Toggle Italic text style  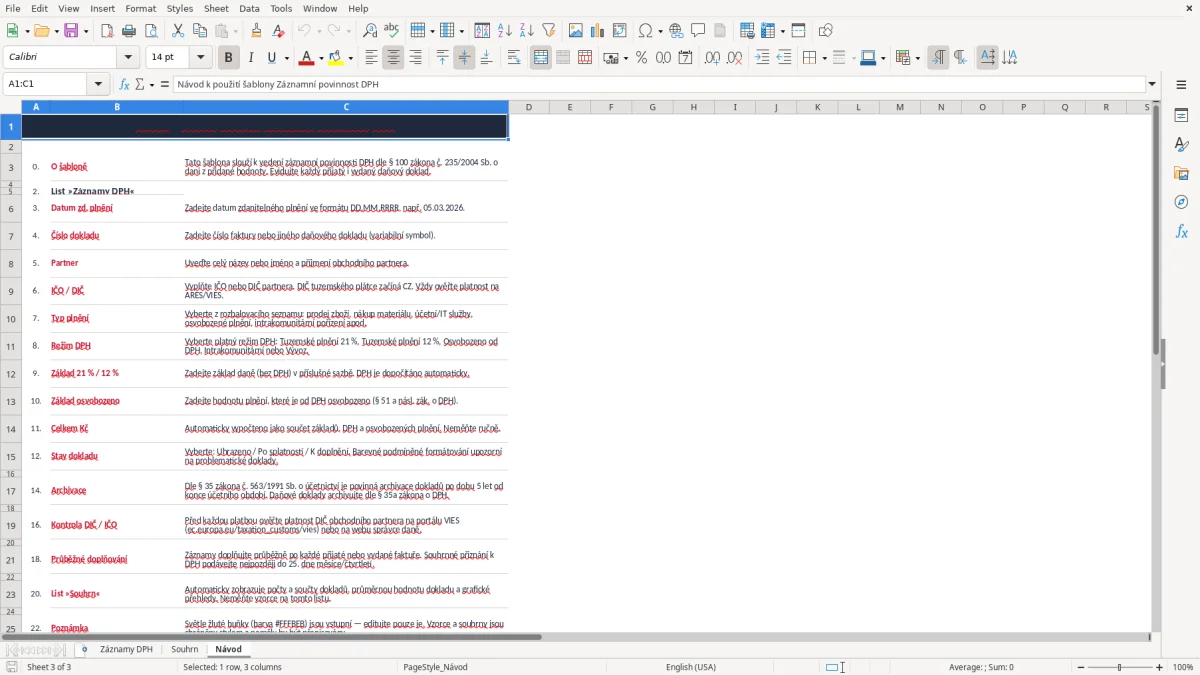[x=250, y=58]
